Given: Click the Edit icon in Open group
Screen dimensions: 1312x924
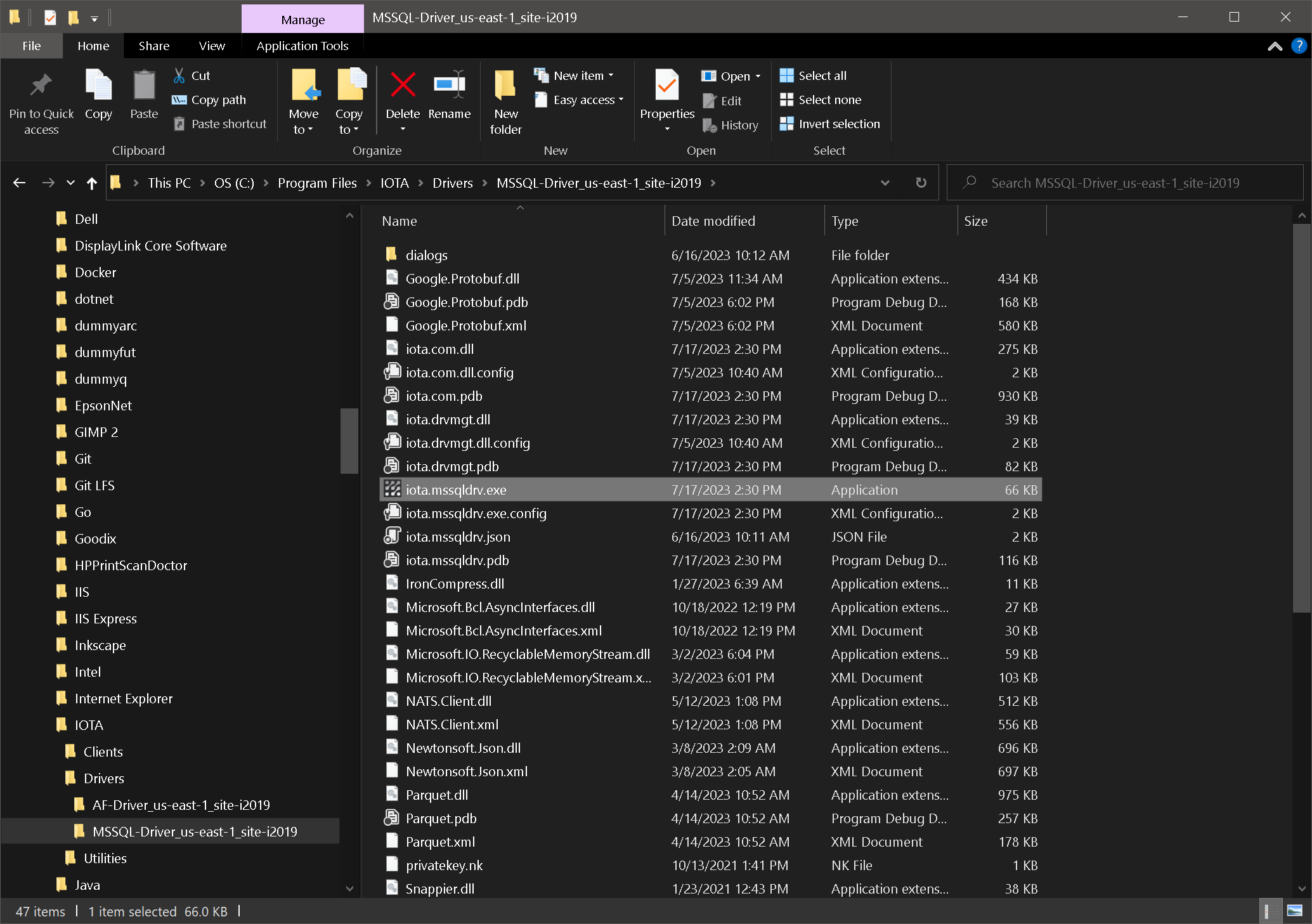Looking at the screenshot, I should click(710, 101).
